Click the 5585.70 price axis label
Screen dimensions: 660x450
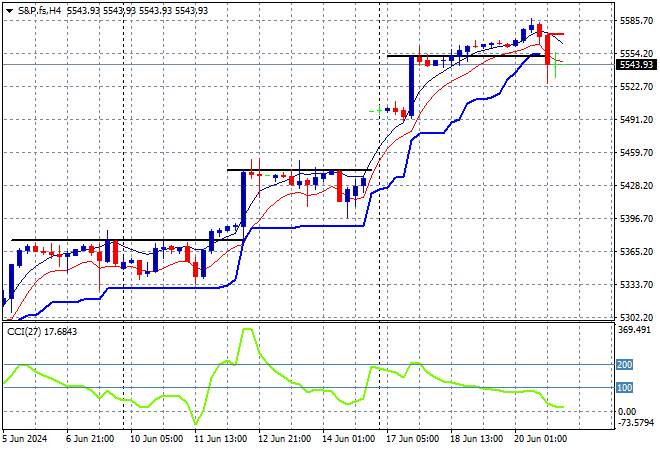coord(636,20)
